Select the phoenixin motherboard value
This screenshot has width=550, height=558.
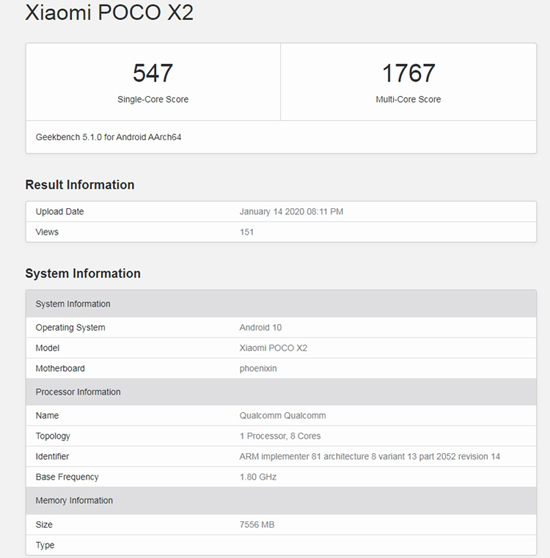[x=258, y=368]
